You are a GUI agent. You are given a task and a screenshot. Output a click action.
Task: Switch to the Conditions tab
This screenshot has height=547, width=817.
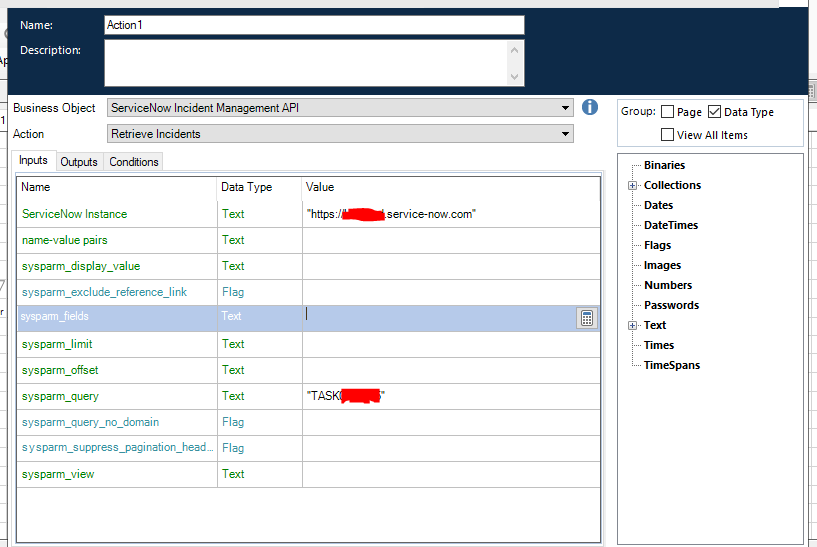pyautogui.click(x=134, y=162)
